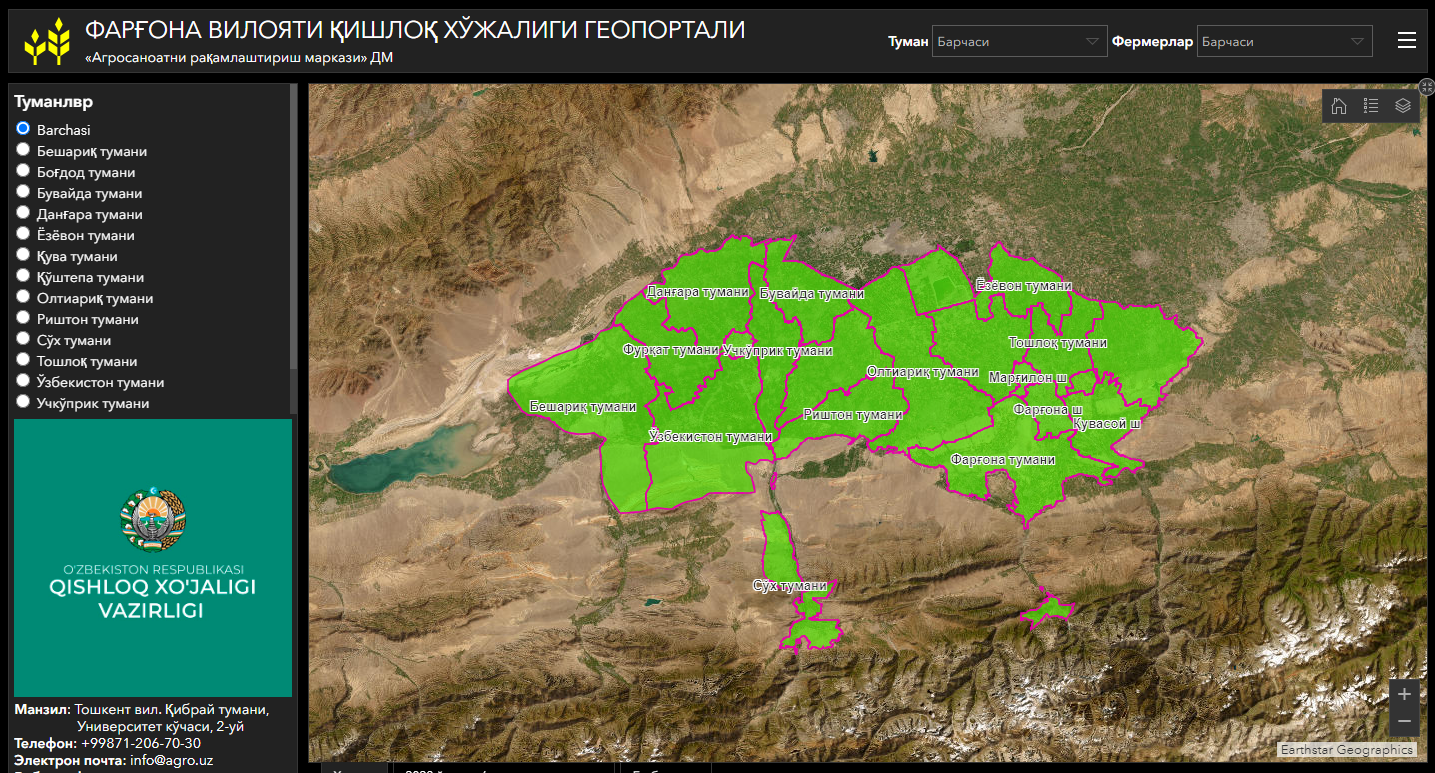Select Бешариқ тумани radio button
1435x773 pixels.
pos(23,150)
